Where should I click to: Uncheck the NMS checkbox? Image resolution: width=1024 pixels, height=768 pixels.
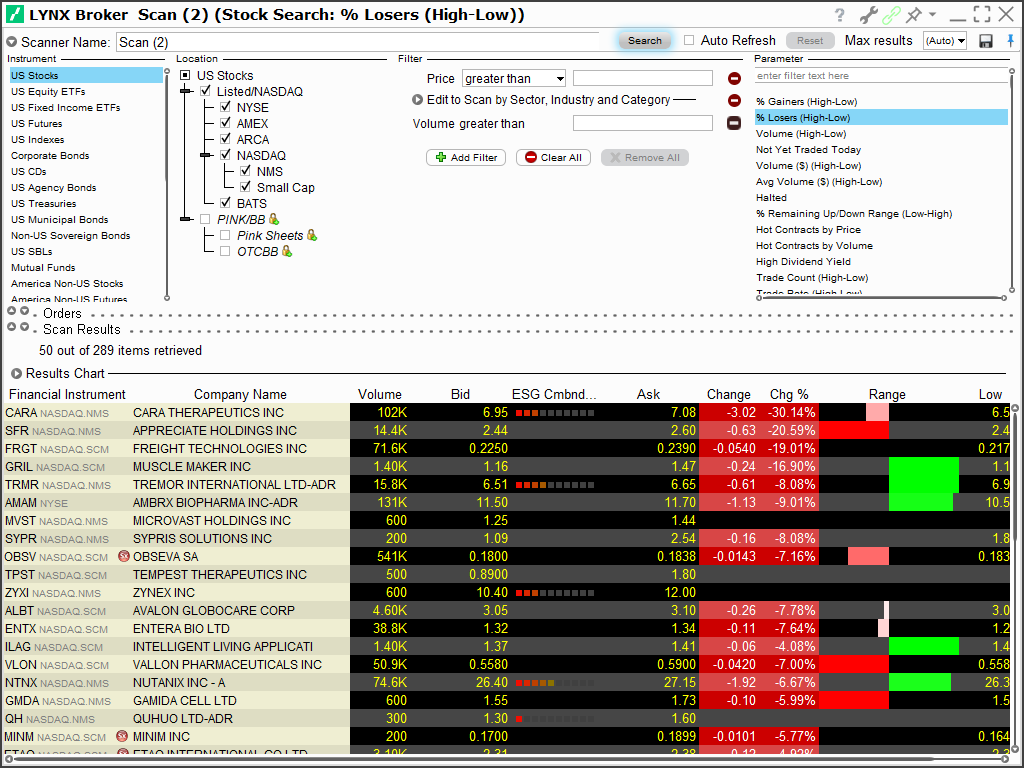[x=246, y=170]
